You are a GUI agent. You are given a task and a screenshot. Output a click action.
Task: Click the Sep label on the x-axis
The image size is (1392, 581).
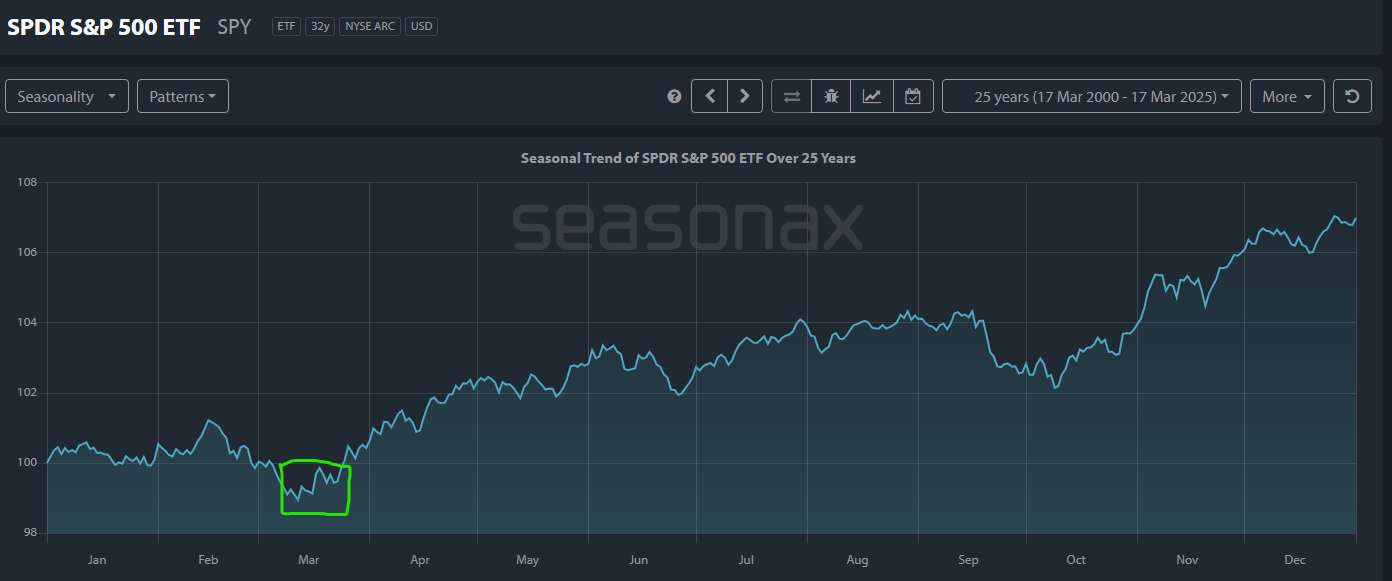tap(968, 559)
